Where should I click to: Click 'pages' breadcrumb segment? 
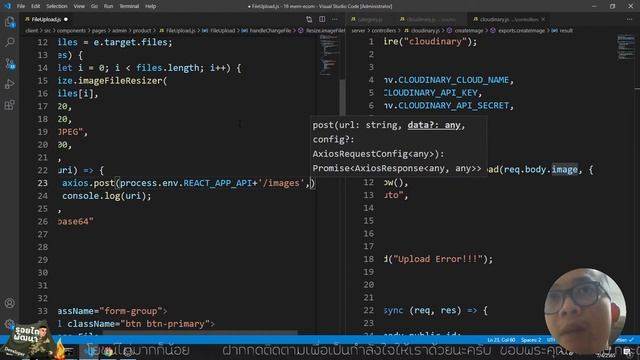point(98,31)
